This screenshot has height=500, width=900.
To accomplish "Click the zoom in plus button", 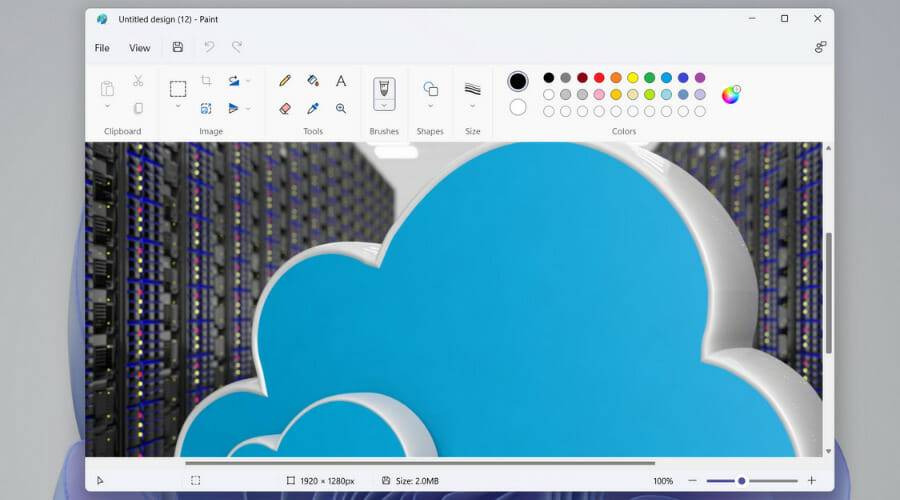I will coord(812,480).
